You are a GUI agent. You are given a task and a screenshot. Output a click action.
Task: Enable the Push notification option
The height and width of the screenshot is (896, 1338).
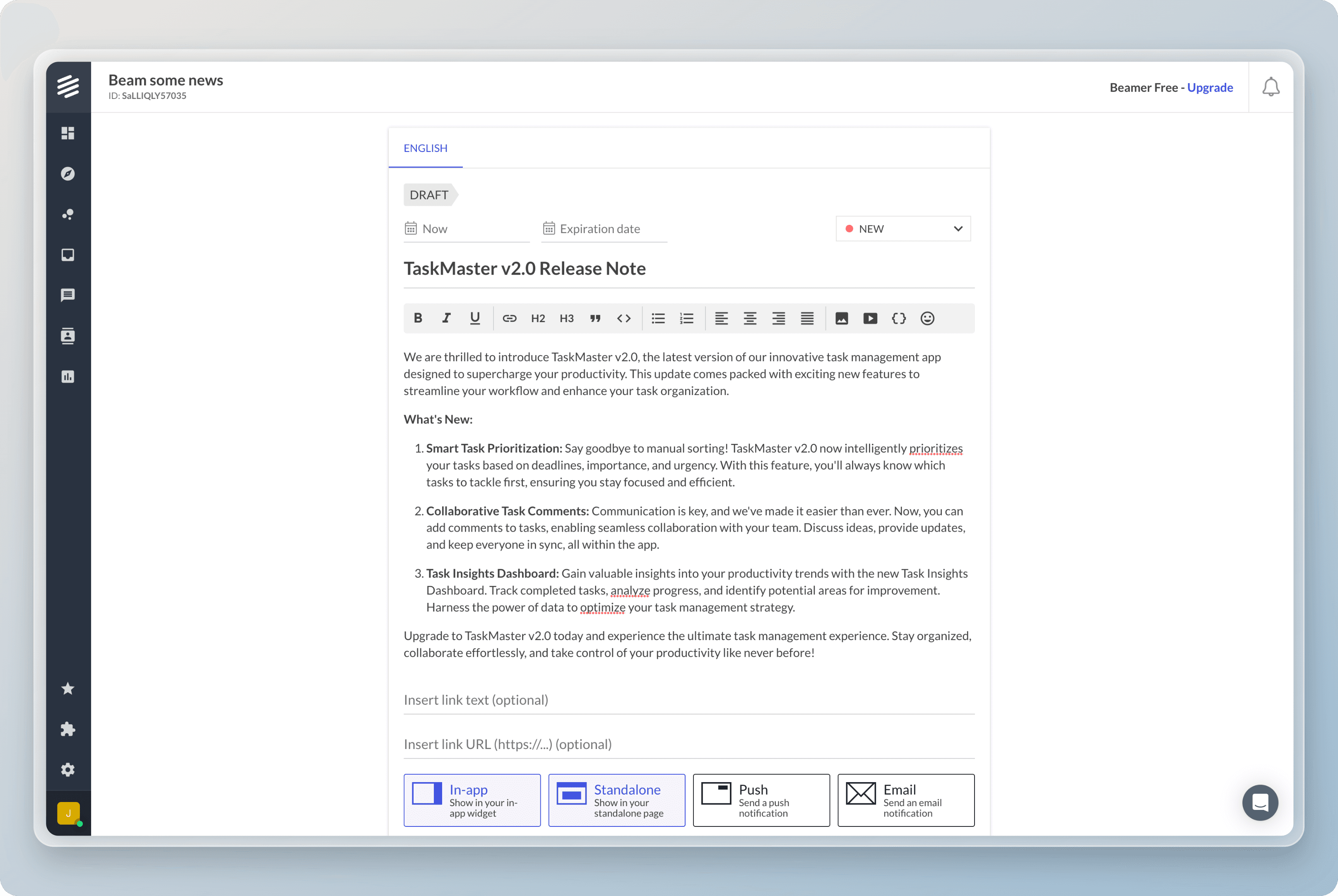[761, 800]
